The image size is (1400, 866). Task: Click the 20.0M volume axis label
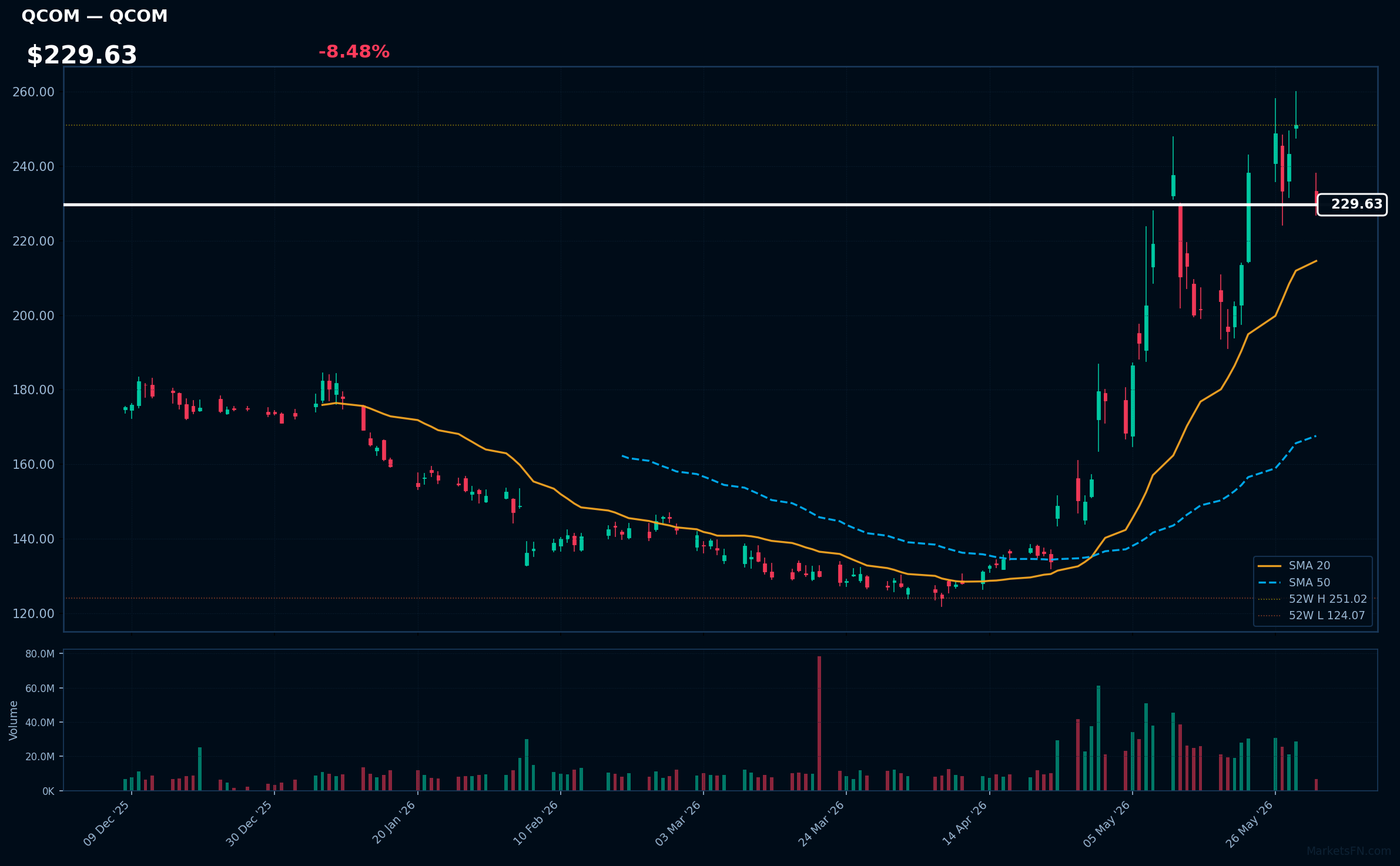point(40,757)
